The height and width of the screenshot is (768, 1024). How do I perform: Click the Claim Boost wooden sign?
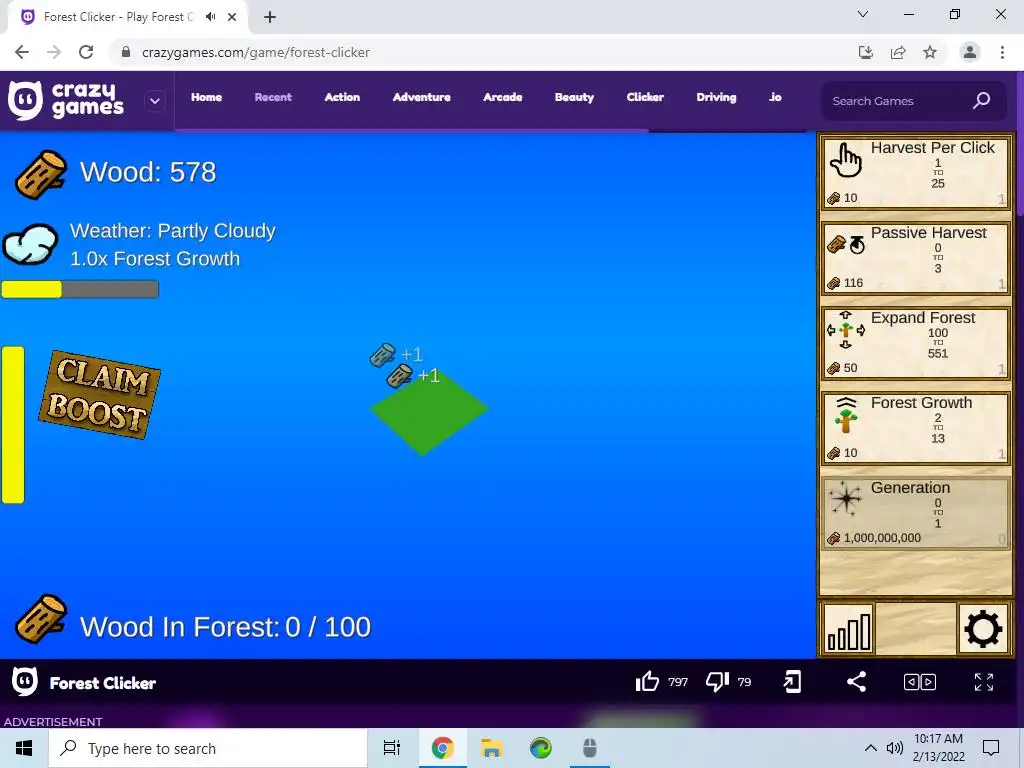(x=99, y=394)
